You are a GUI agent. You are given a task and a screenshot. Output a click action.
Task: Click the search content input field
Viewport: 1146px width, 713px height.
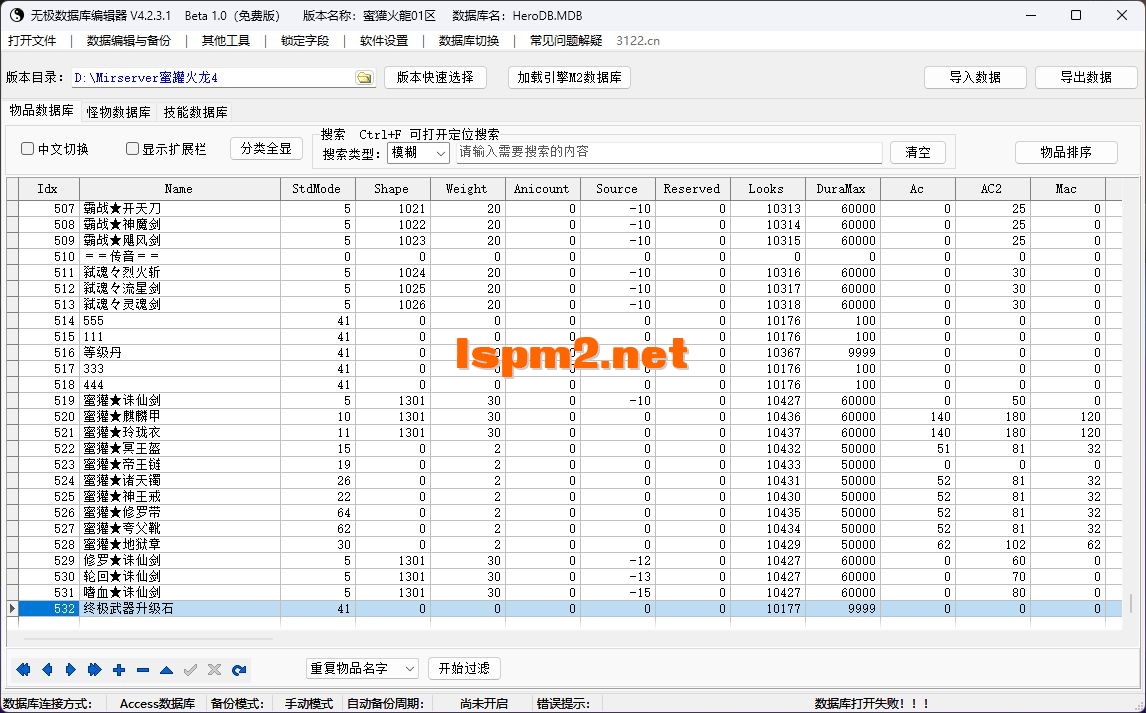click(669, 152)
